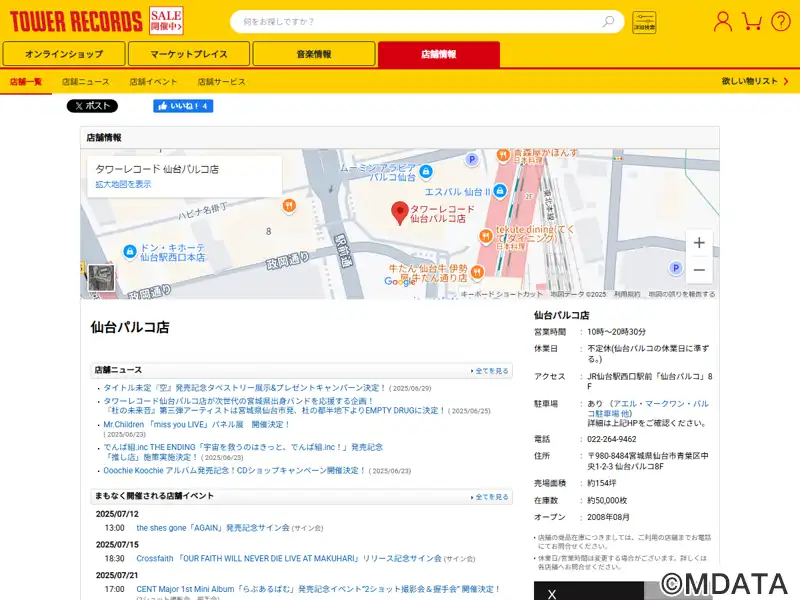This screenshot has width=800, height=600.
Task: Click 拡大地図を表示 link
Action: (x=123, y=184)
